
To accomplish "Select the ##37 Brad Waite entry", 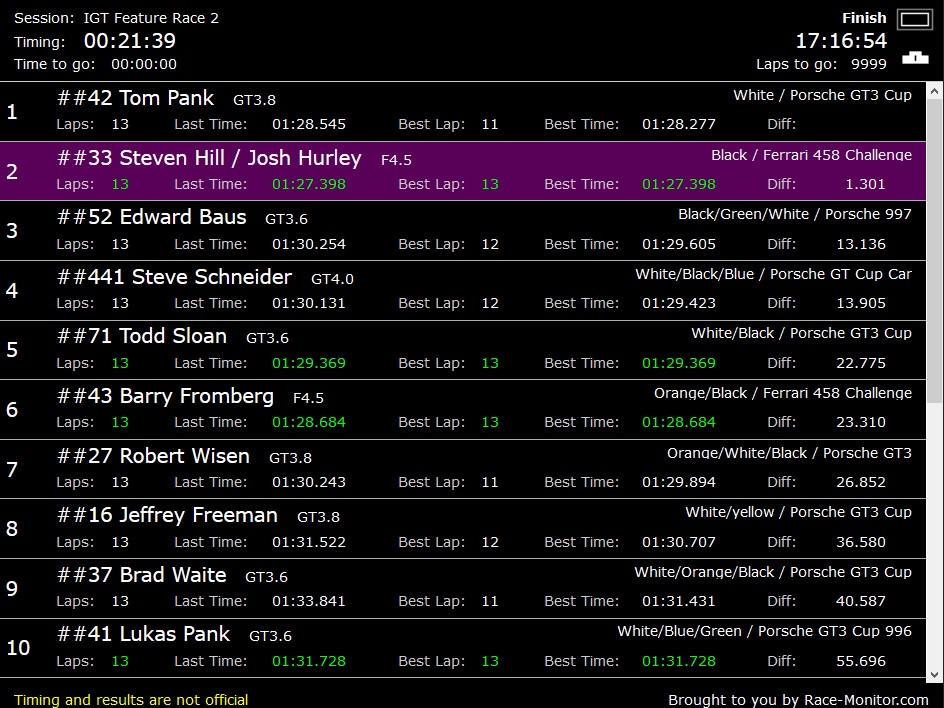I will click(x=463, y=588).
